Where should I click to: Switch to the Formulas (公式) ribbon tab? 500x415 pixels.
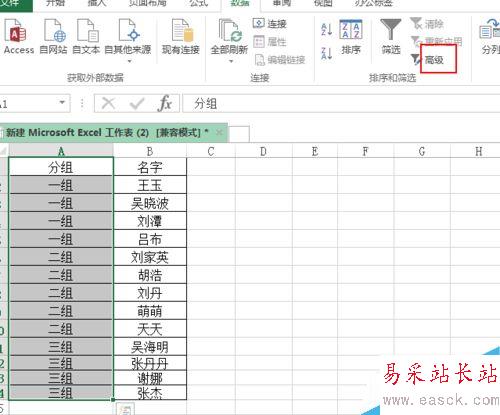199,4
